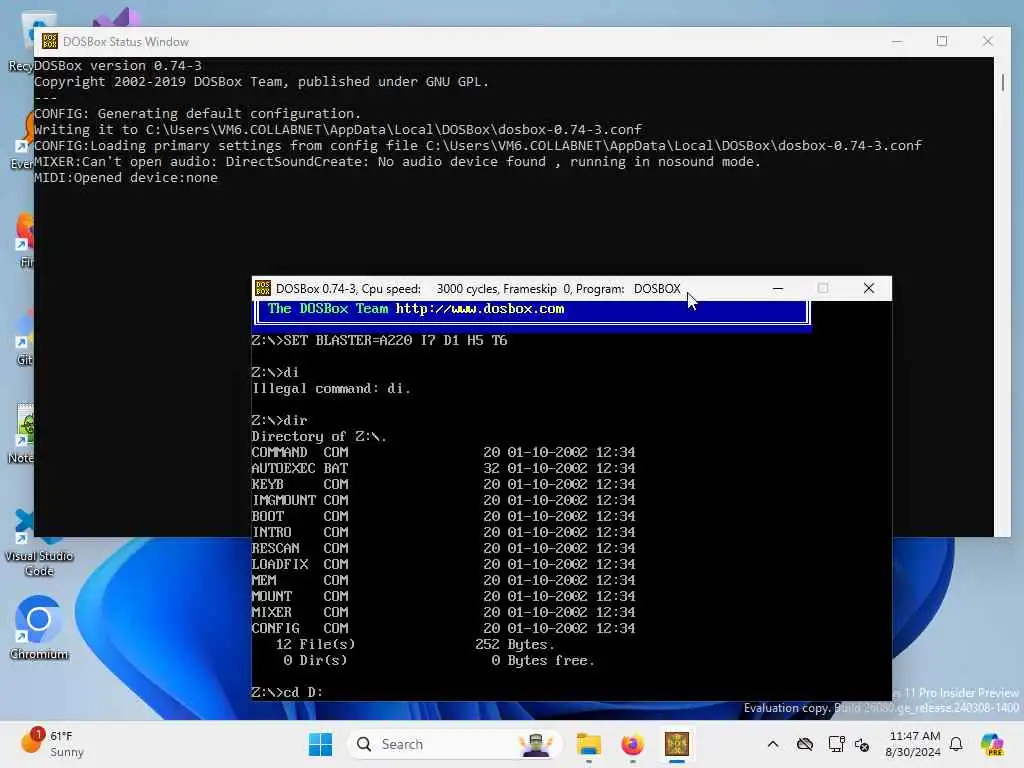Click the COMMAND COM directory entry

[x=443, y=452]
